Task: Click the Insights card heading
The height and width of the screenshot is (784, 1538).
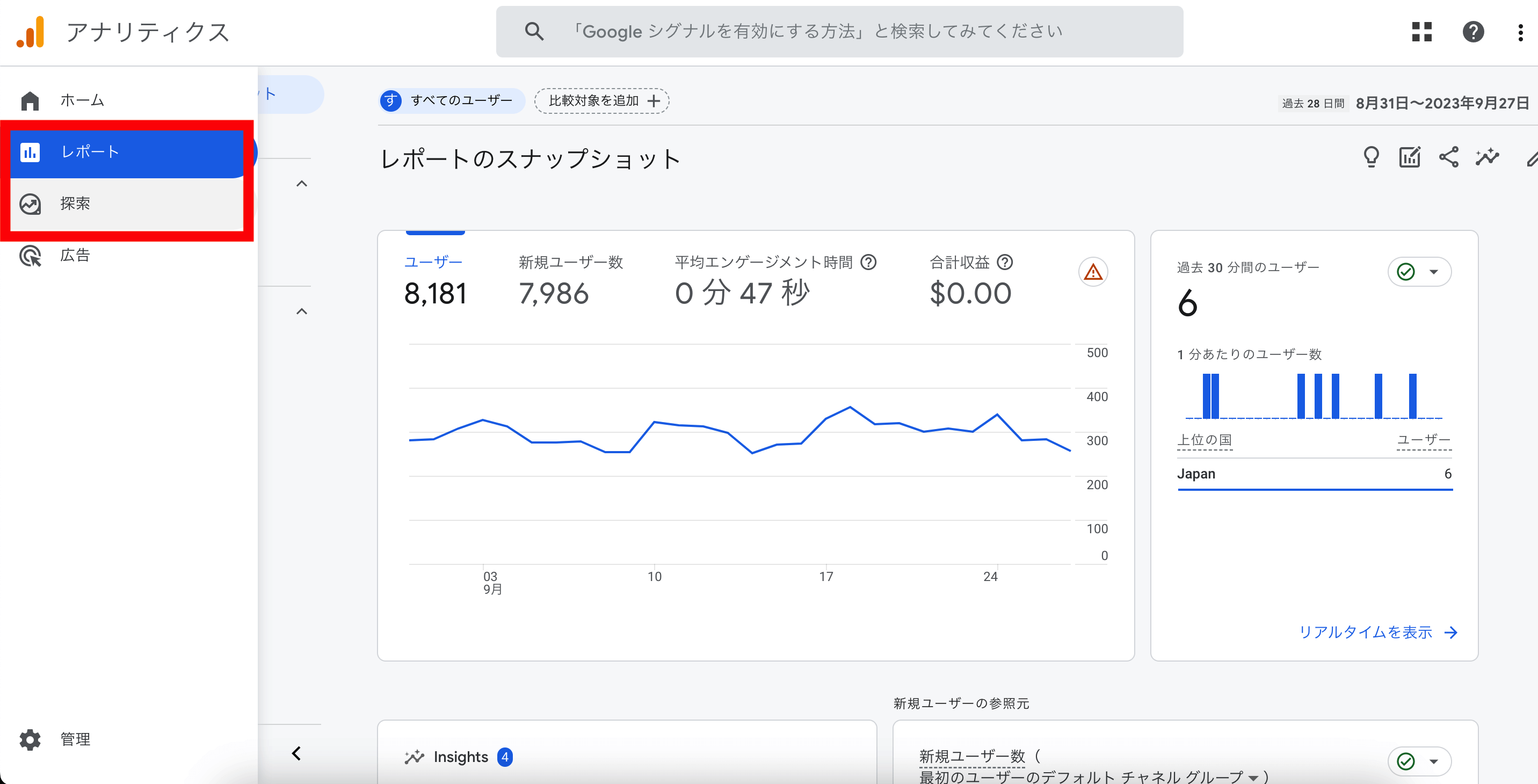Action: 460,757
